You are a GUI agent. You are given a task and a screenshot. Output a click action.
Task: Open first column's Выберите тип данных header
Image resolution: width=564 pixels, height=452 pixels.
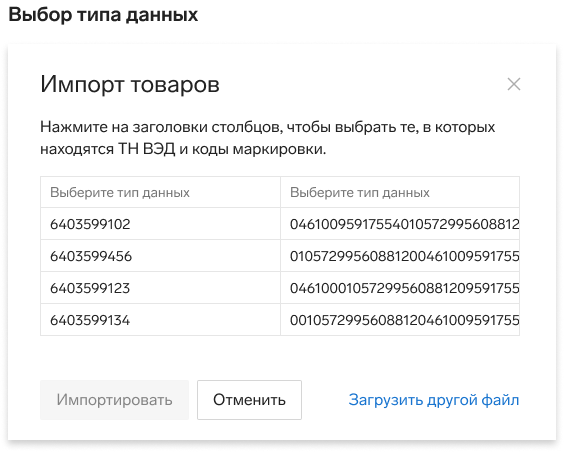point(160,192)
